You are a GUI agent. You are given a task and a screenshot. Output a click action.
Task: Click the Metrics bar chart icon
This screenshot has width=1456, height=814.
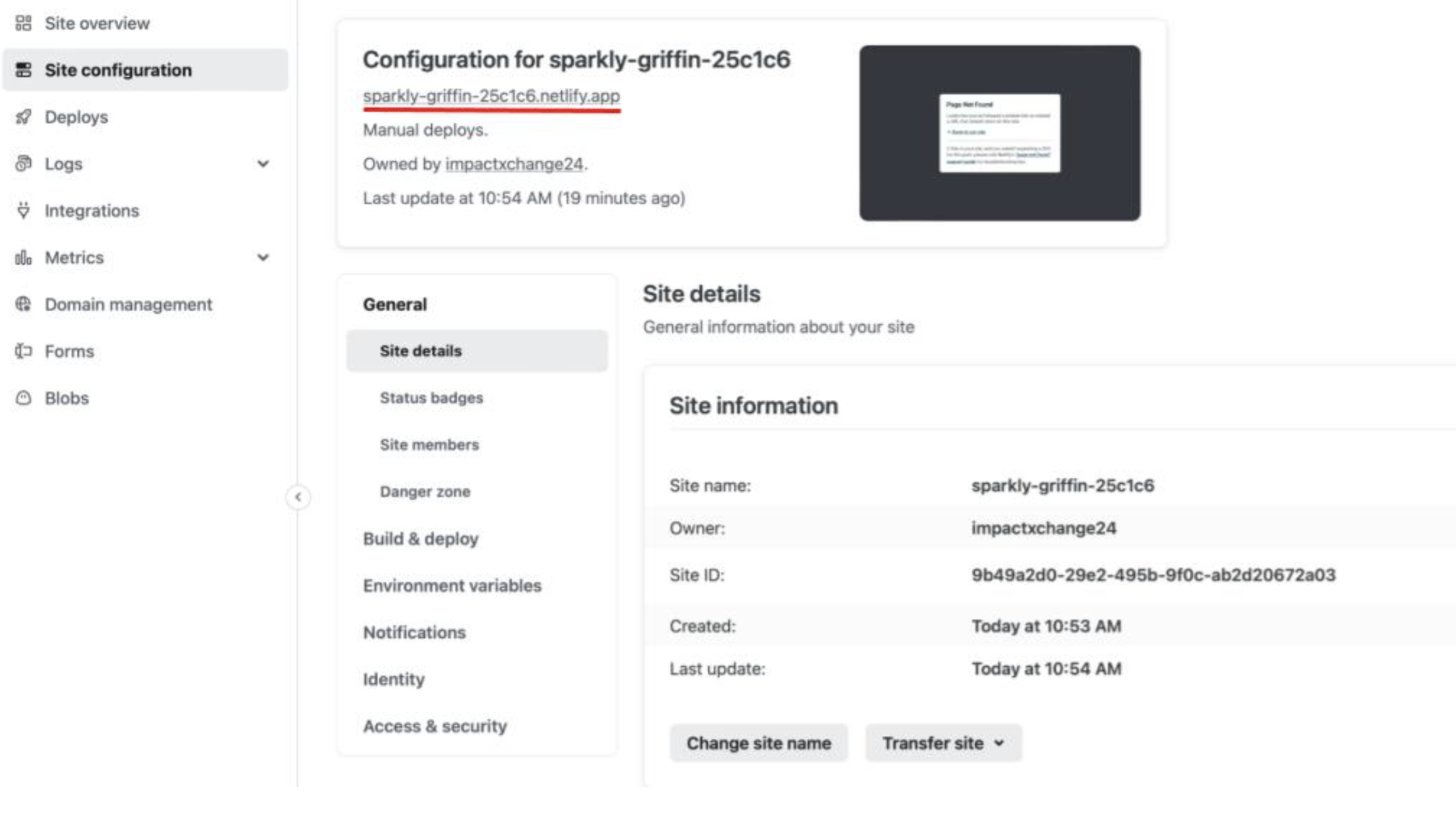point(24,257)
